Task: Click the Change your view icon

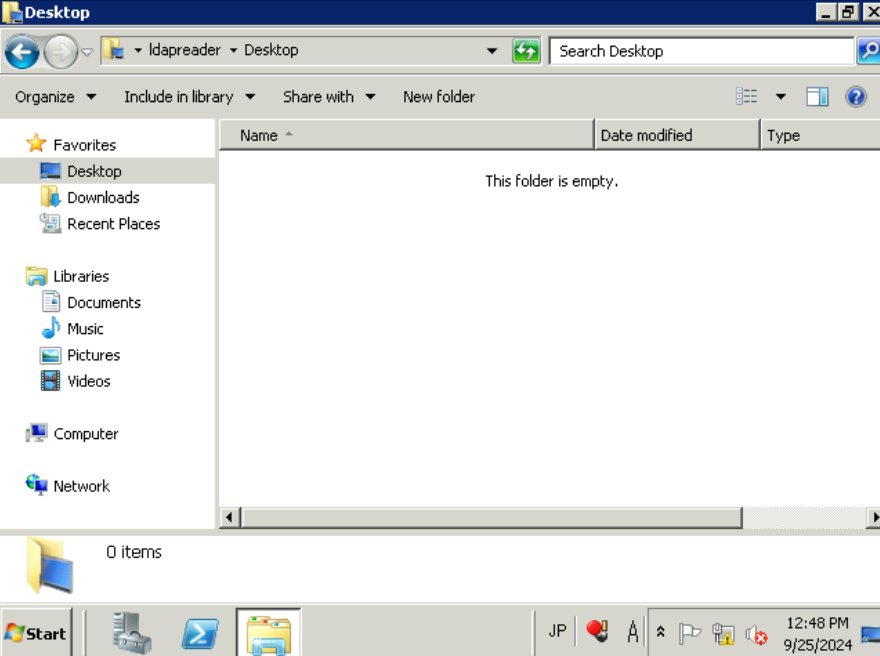Action: (746, 97)
